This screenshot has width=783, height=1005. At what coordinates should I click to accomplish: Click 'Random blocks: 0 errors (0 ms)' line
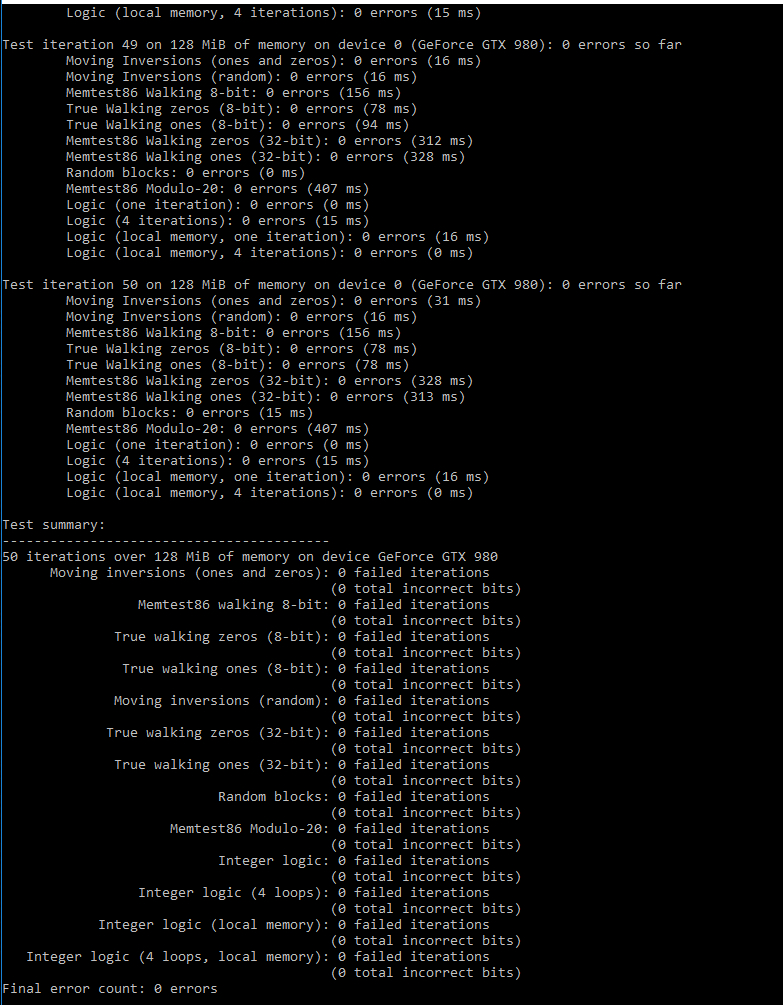point(186,173)
